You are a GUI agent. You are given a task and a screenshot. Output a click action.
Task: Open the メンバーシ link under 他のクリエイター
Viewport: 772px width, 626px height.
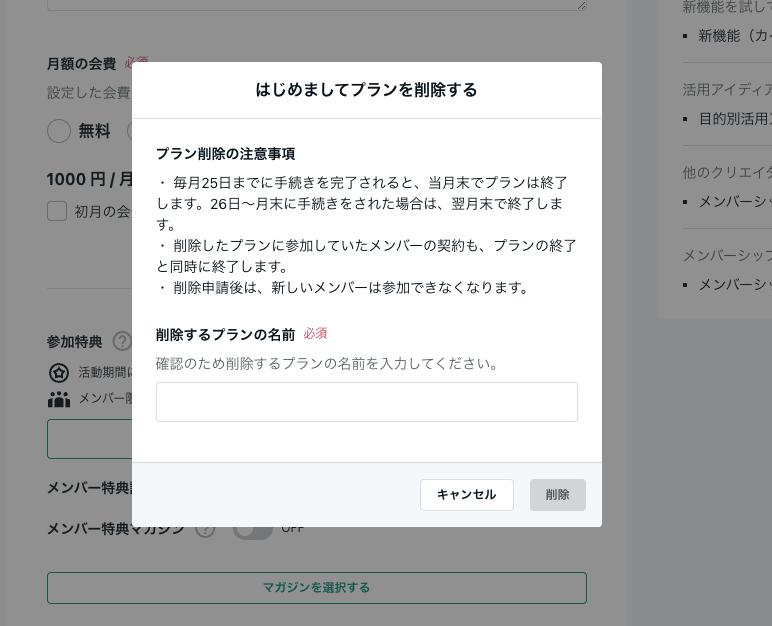[x=734, y=202]
